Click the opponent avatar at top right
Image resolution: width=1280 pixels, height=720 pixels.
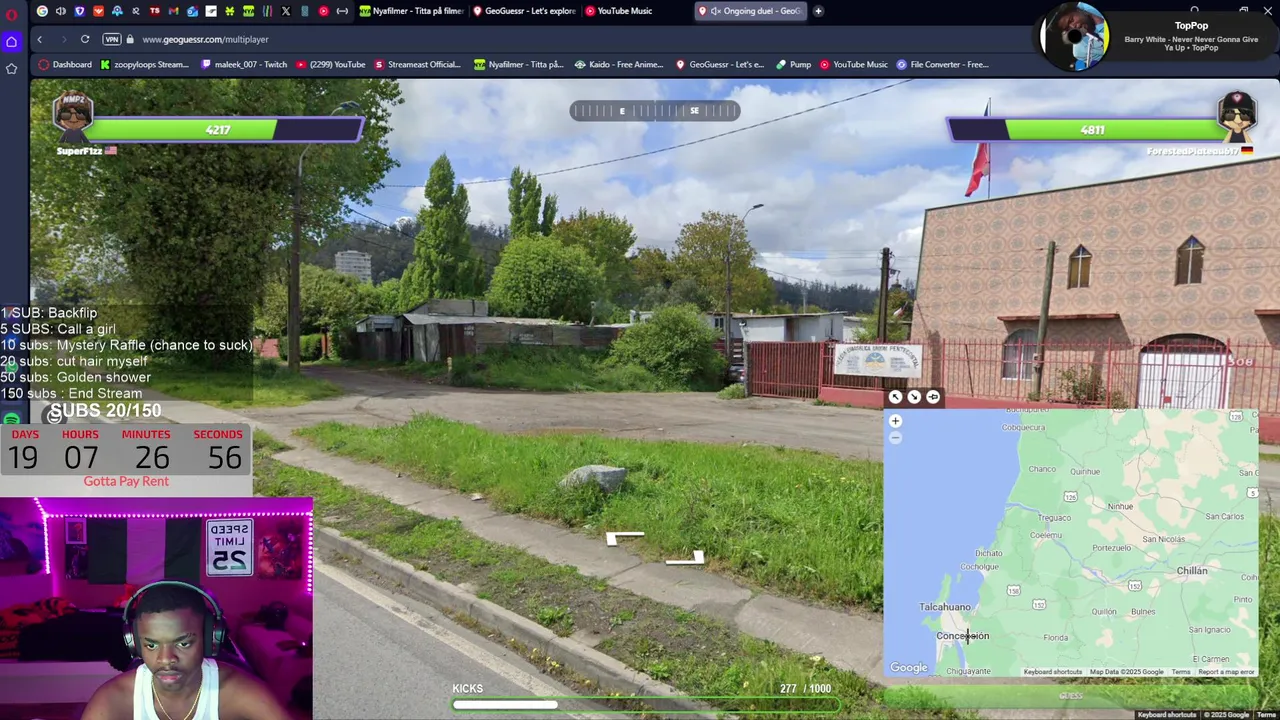(1236, 118)
